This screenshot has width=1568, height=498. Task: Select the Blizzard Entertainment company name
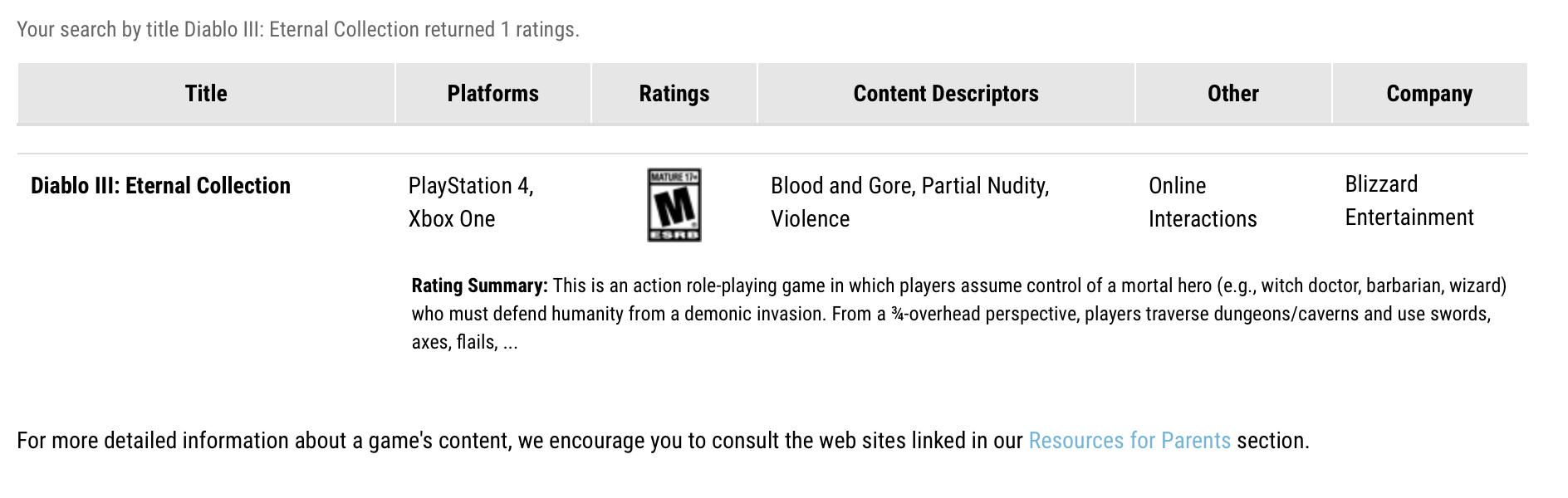1409,201
